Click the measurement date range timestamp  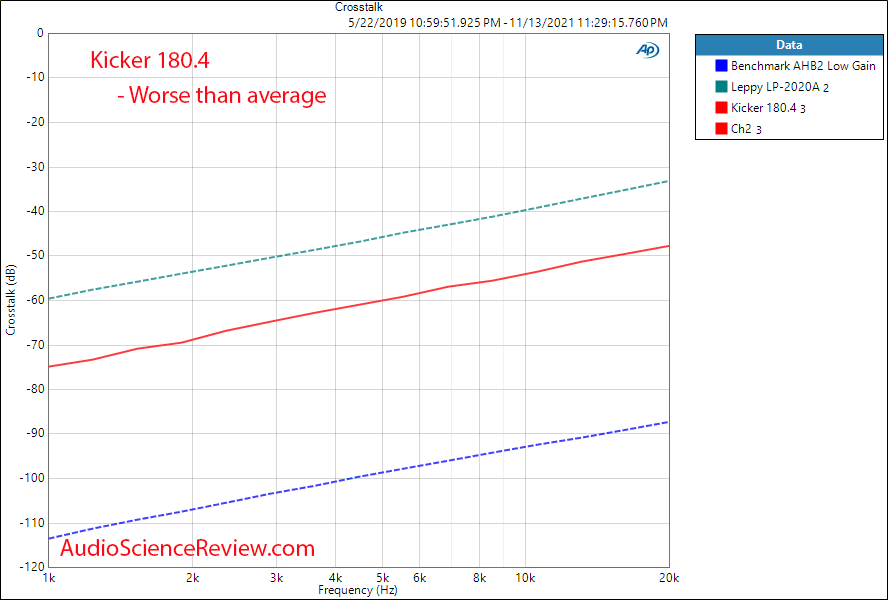click(x=508, y=23)
